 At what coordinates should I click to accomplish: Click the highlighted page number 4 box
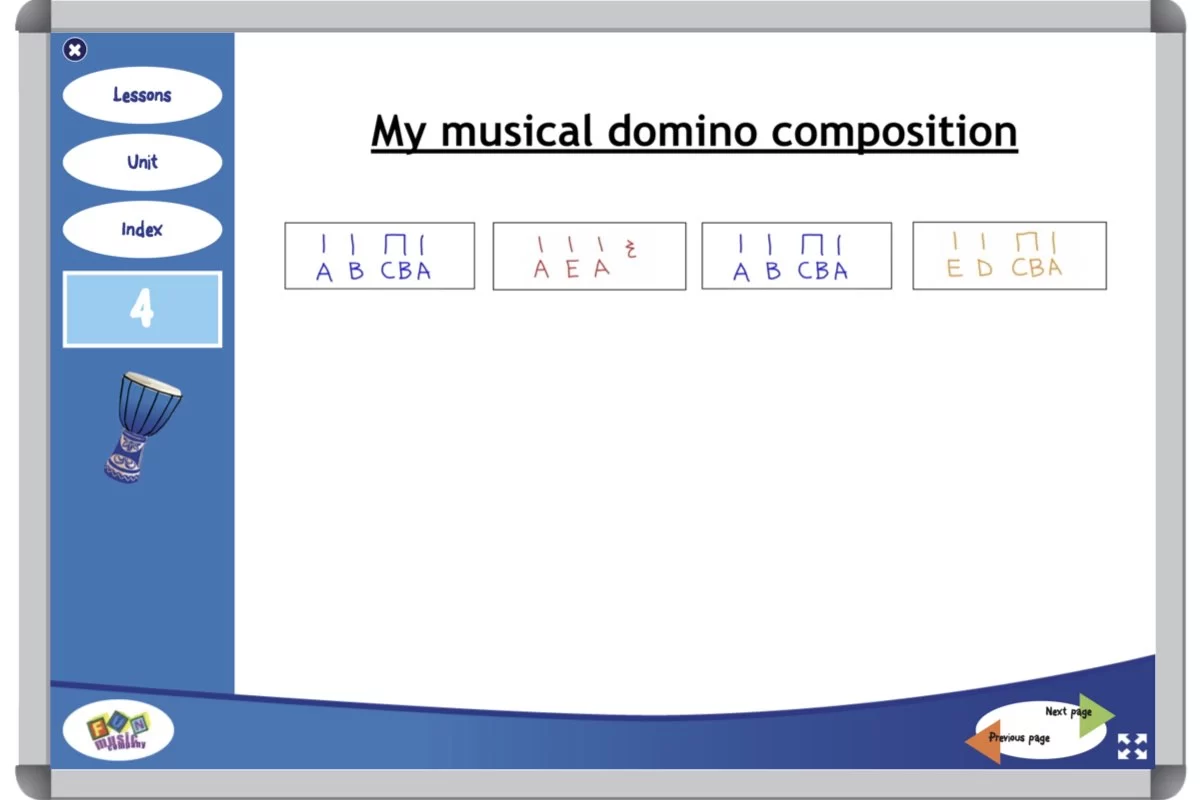tap(142, 308)
